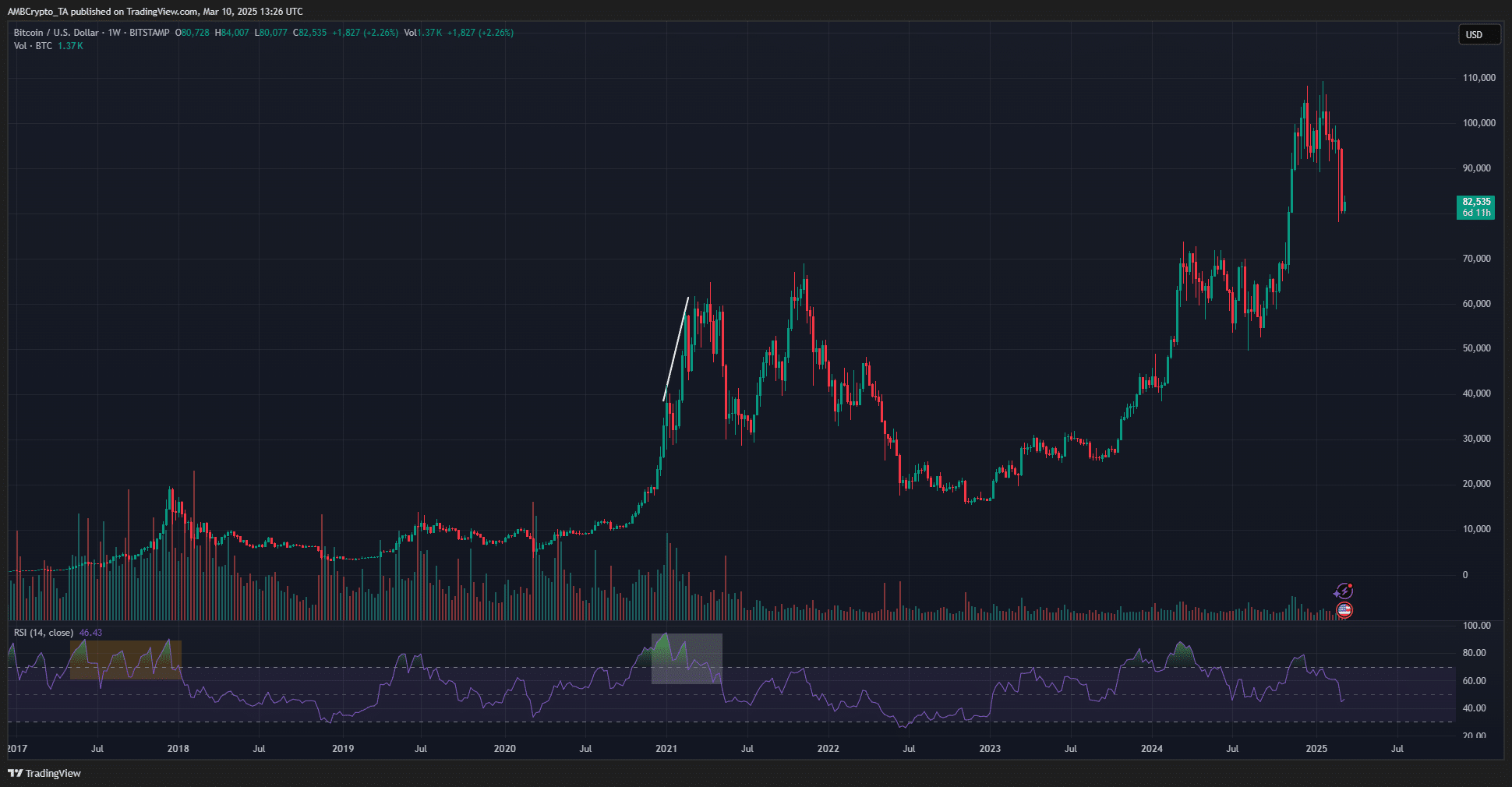The width and height of the screenshot is (1512, 787).
Task: Click the RSI 80.00 scale label
Action: pyautogui.click(x=1474, y=653)
